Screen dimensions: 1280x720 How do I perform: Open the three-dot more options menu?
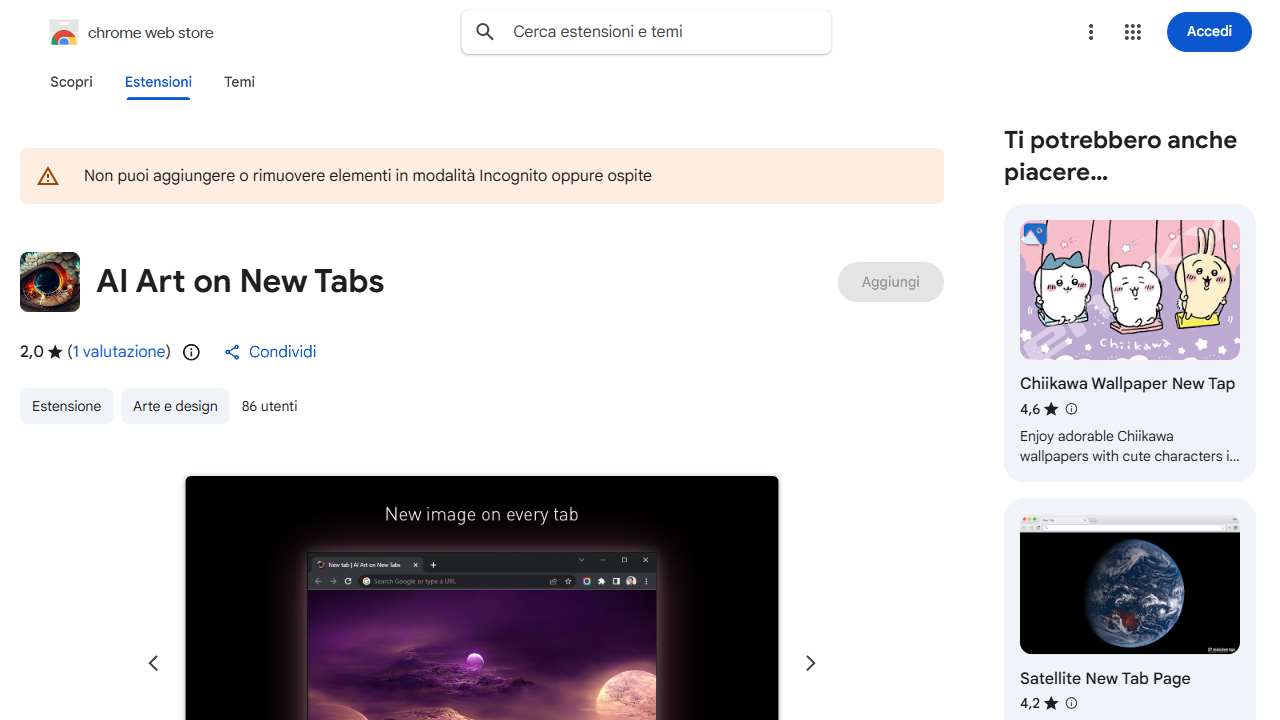tap(1091, 31)
